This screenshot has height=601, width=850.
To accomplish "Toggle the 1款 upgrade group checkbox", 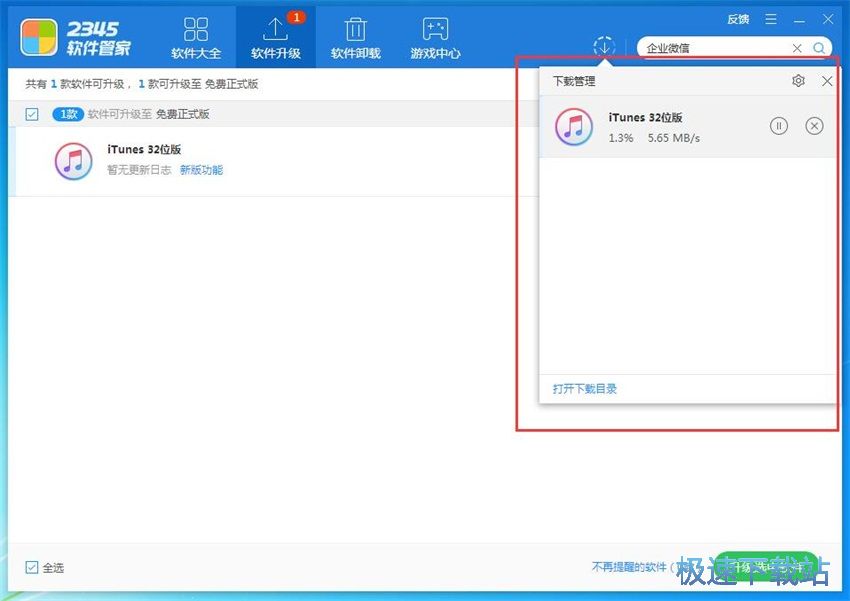I will pyautogui.click(x=32, y=114).
